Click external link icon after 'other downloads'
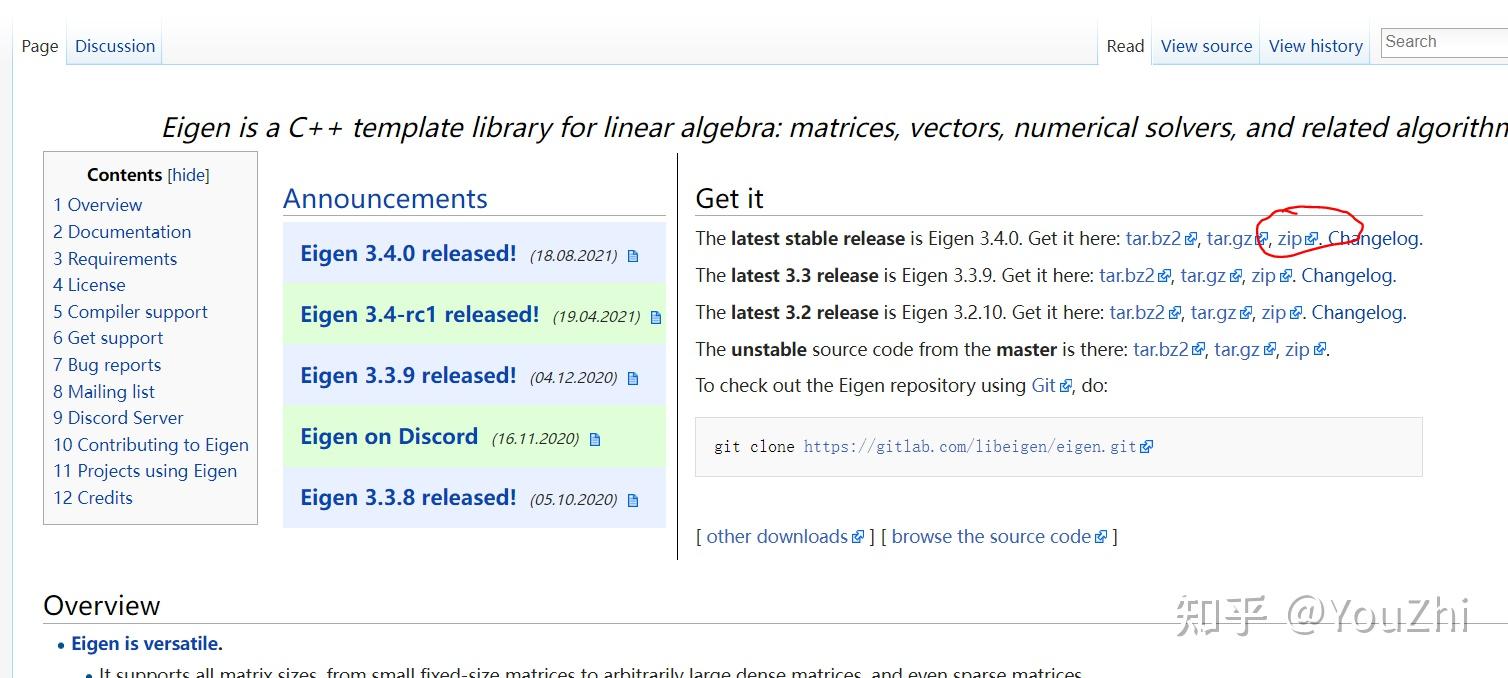1508x678 pixels. pyautogui.click(x=857, y=537)
